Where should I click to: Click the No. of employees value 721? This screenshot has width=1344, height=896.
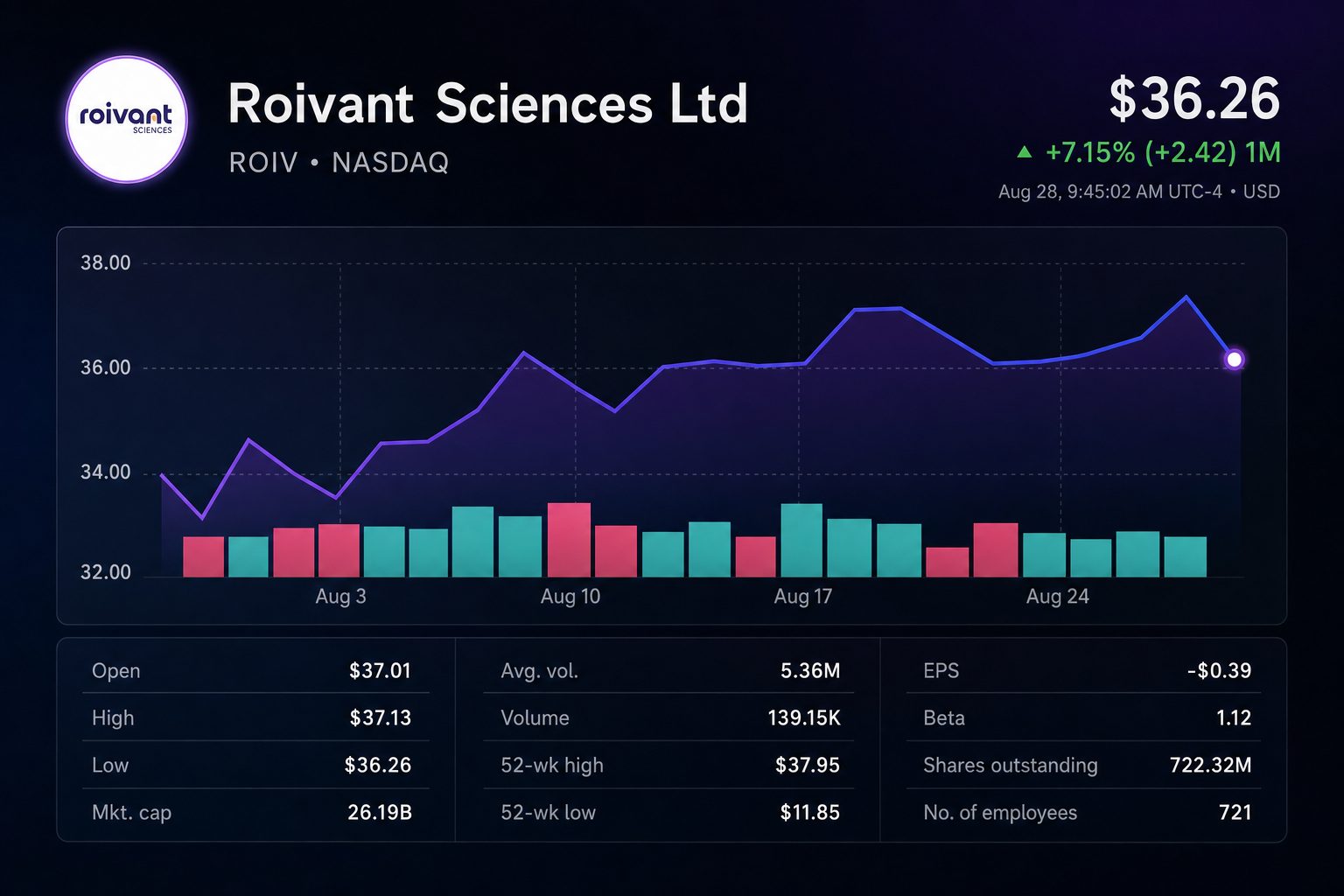(x=1235, y=813)
